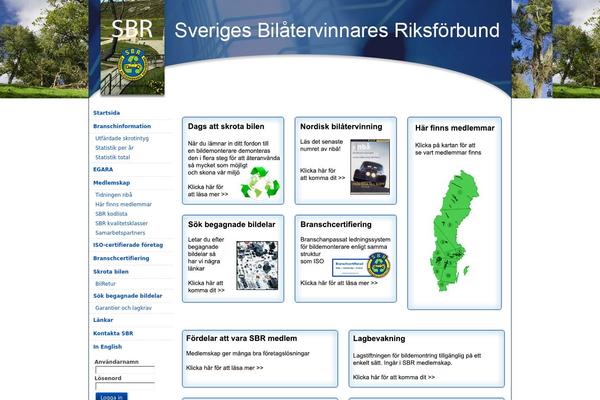Open Utfärdade skrotintyg sublink
This screenshot has height=400, width=600.
coord(122,138)
